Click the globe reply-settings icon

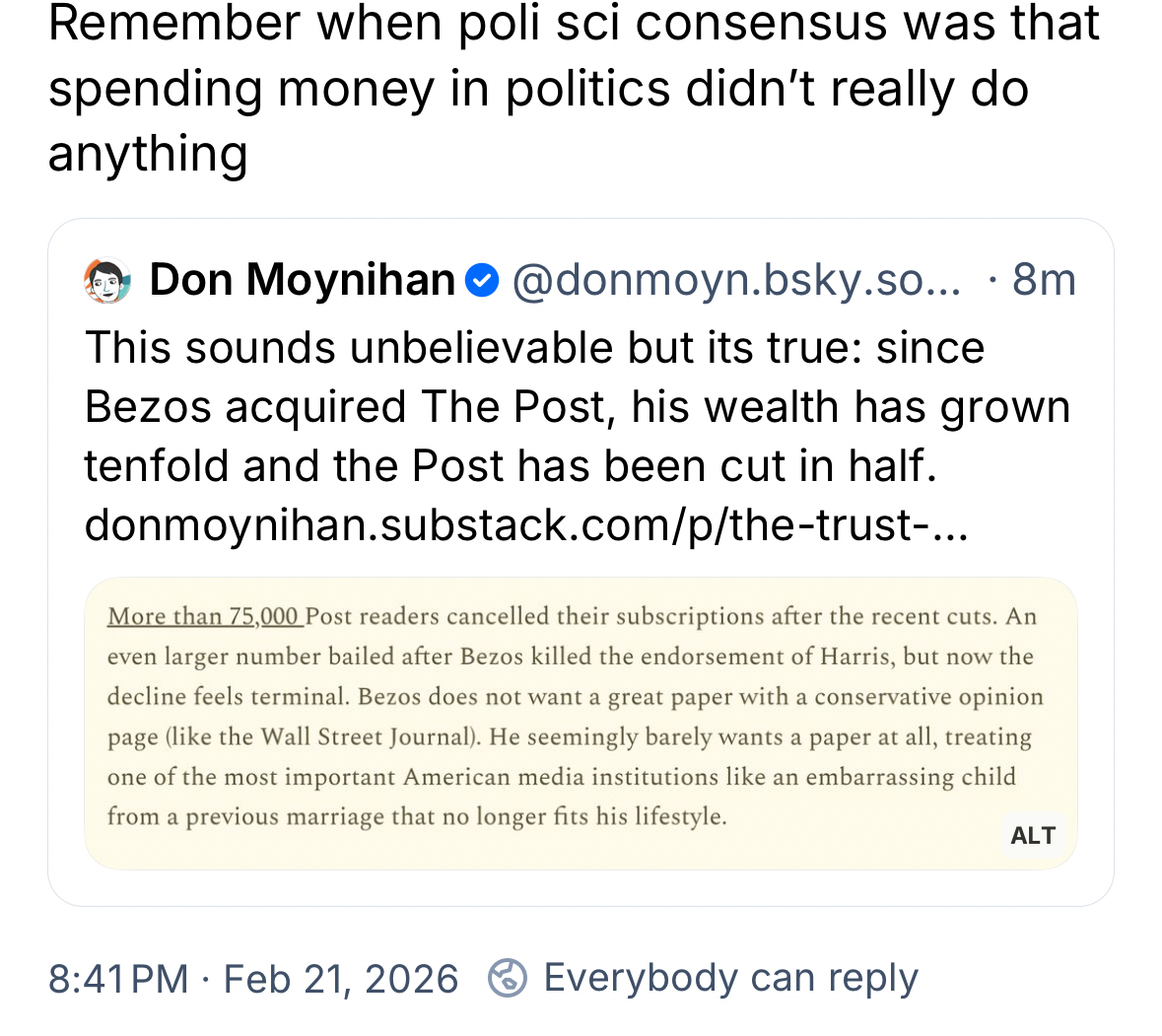(x=508, y=978)
